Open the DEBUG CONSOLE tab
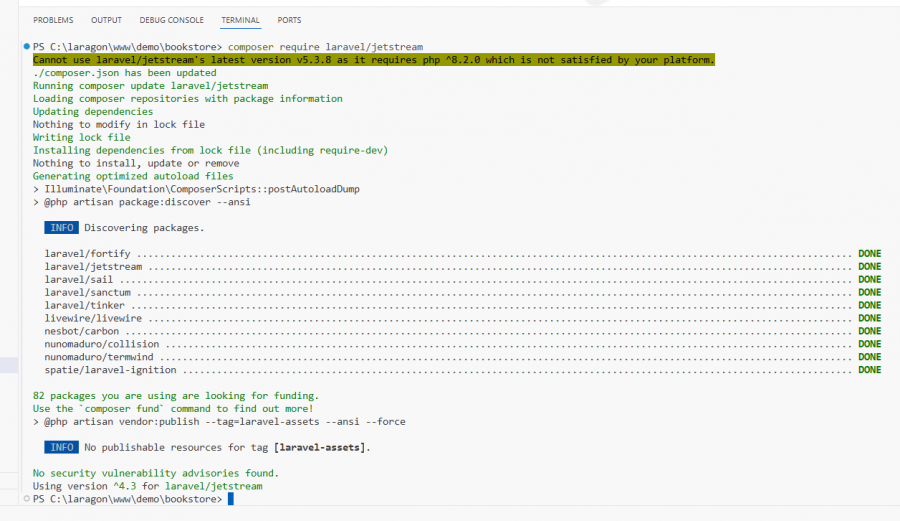The height and width of the screenshot is (521, 900). click(x=171, y=20)
